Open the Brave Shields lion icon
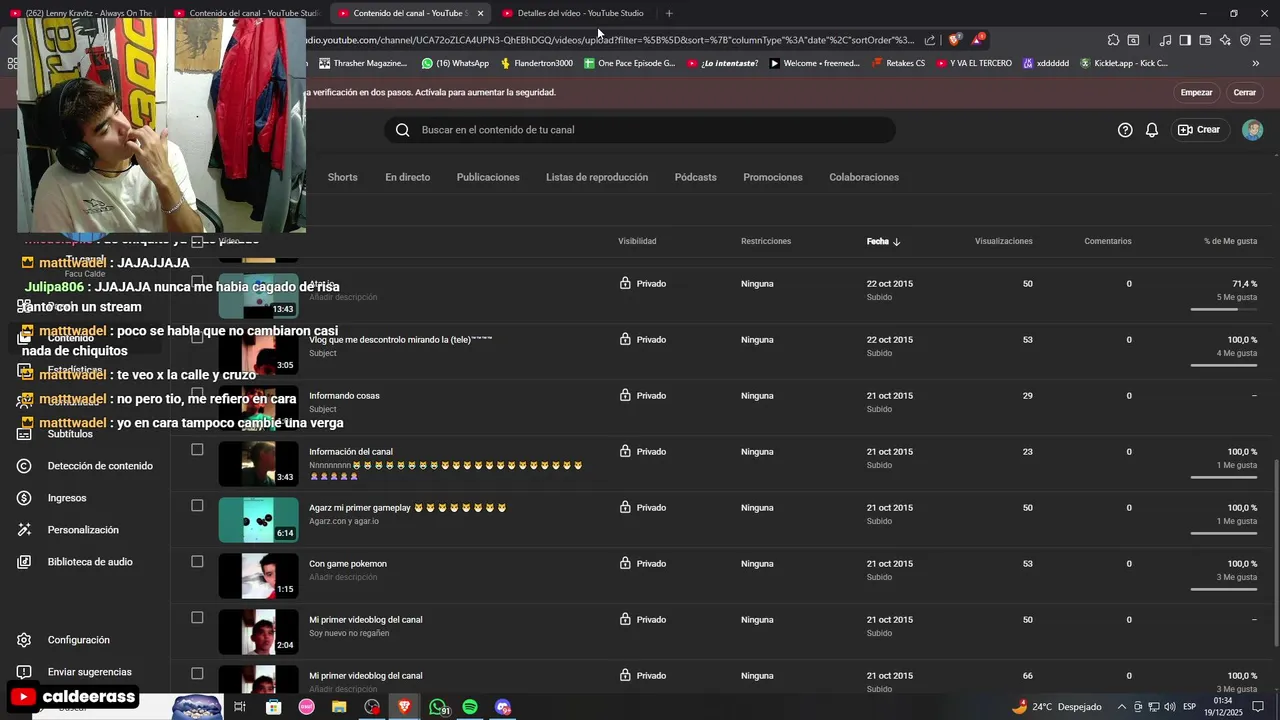This screenshot has width=1280, height=720. (x=954, y=40)
